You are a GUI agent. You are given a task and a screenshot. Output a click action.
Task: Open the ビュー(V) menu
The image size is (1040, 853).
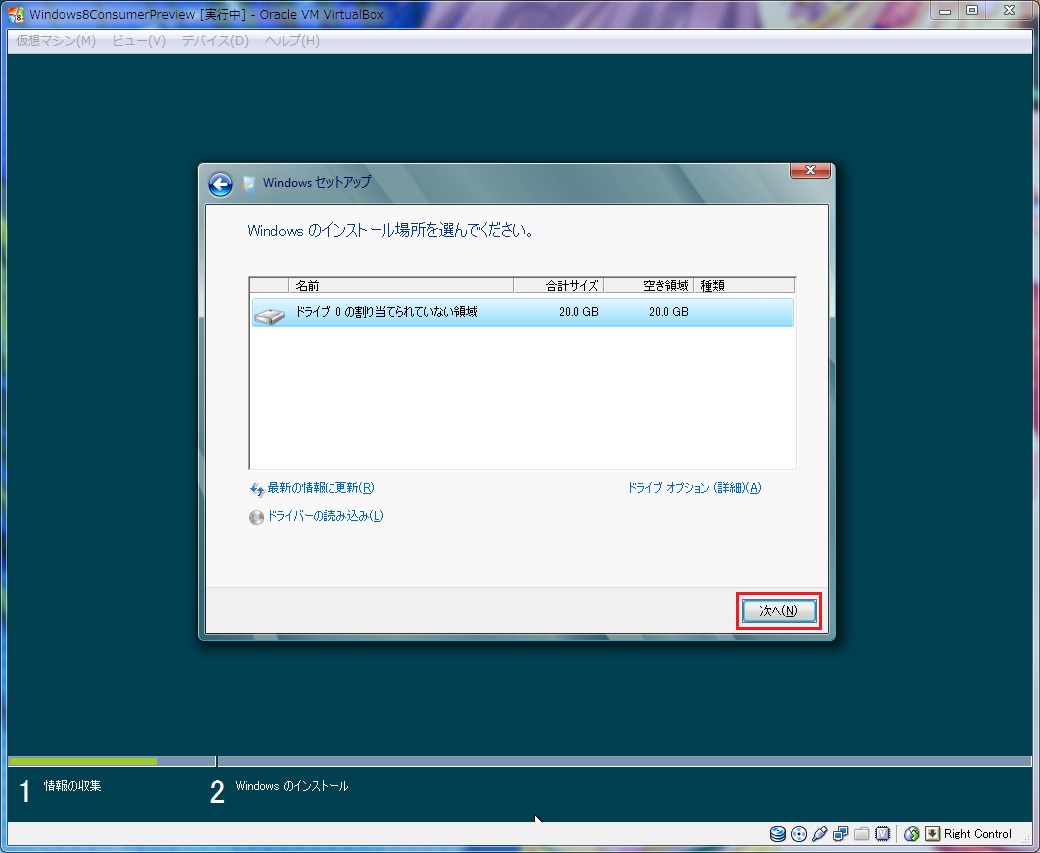pyautogui.click(x=139, y=41)
